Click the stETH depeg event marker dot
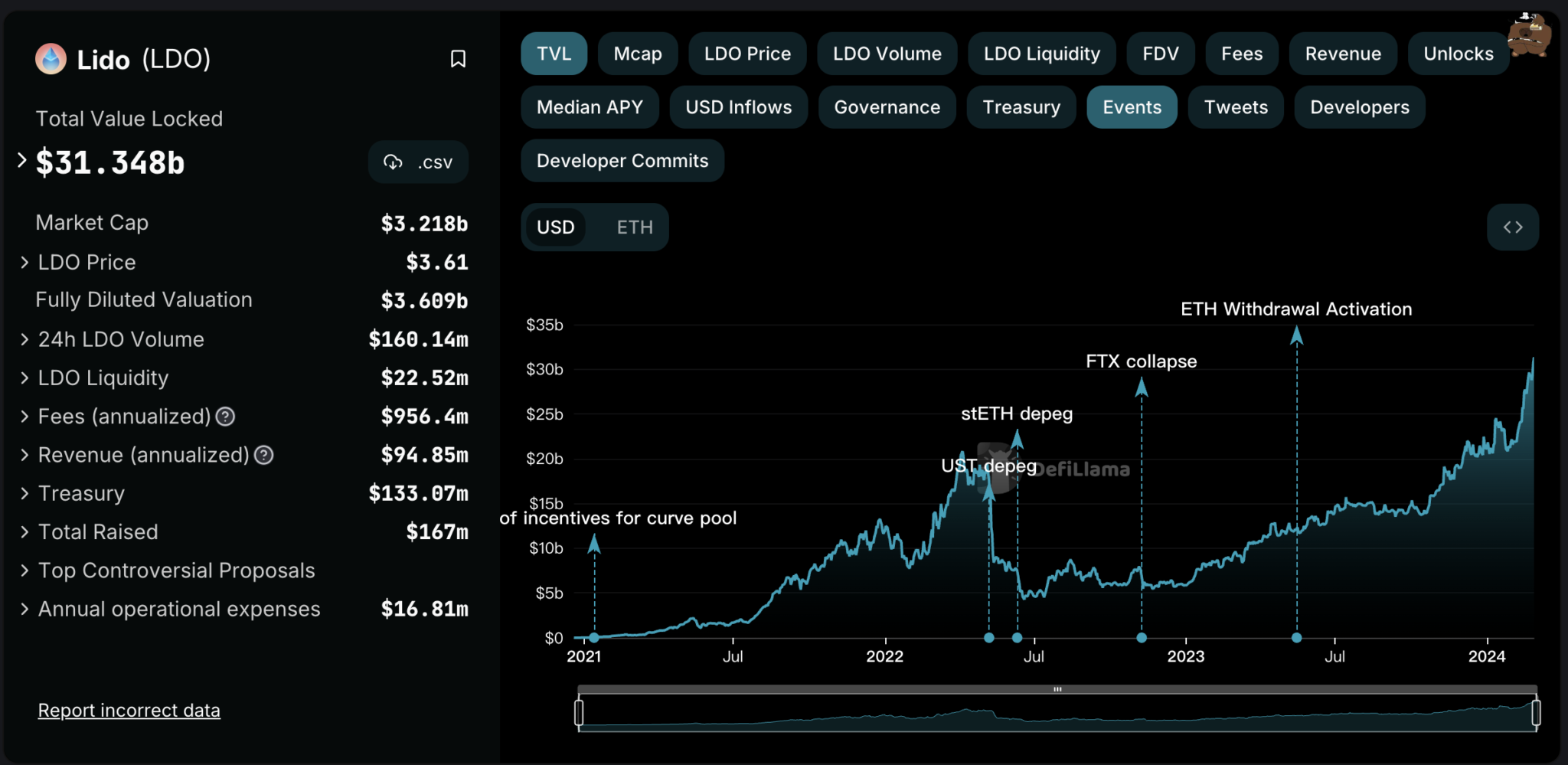Viewport: 1568px width, 765px height. [1018, 638]
